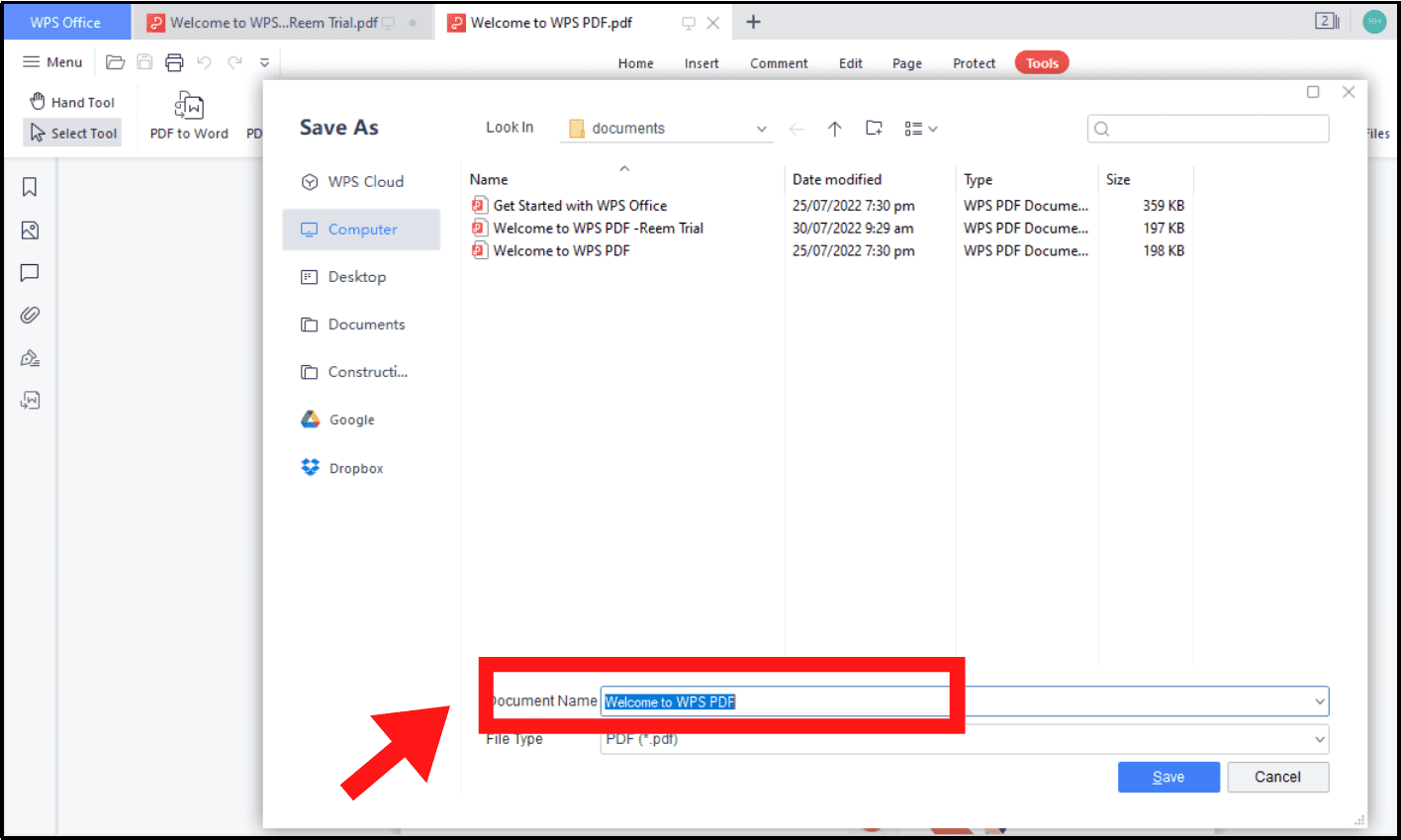1401x840 pixels.
Task: Open the thumbnail image panel in sidebar
Action: [30, 231]
